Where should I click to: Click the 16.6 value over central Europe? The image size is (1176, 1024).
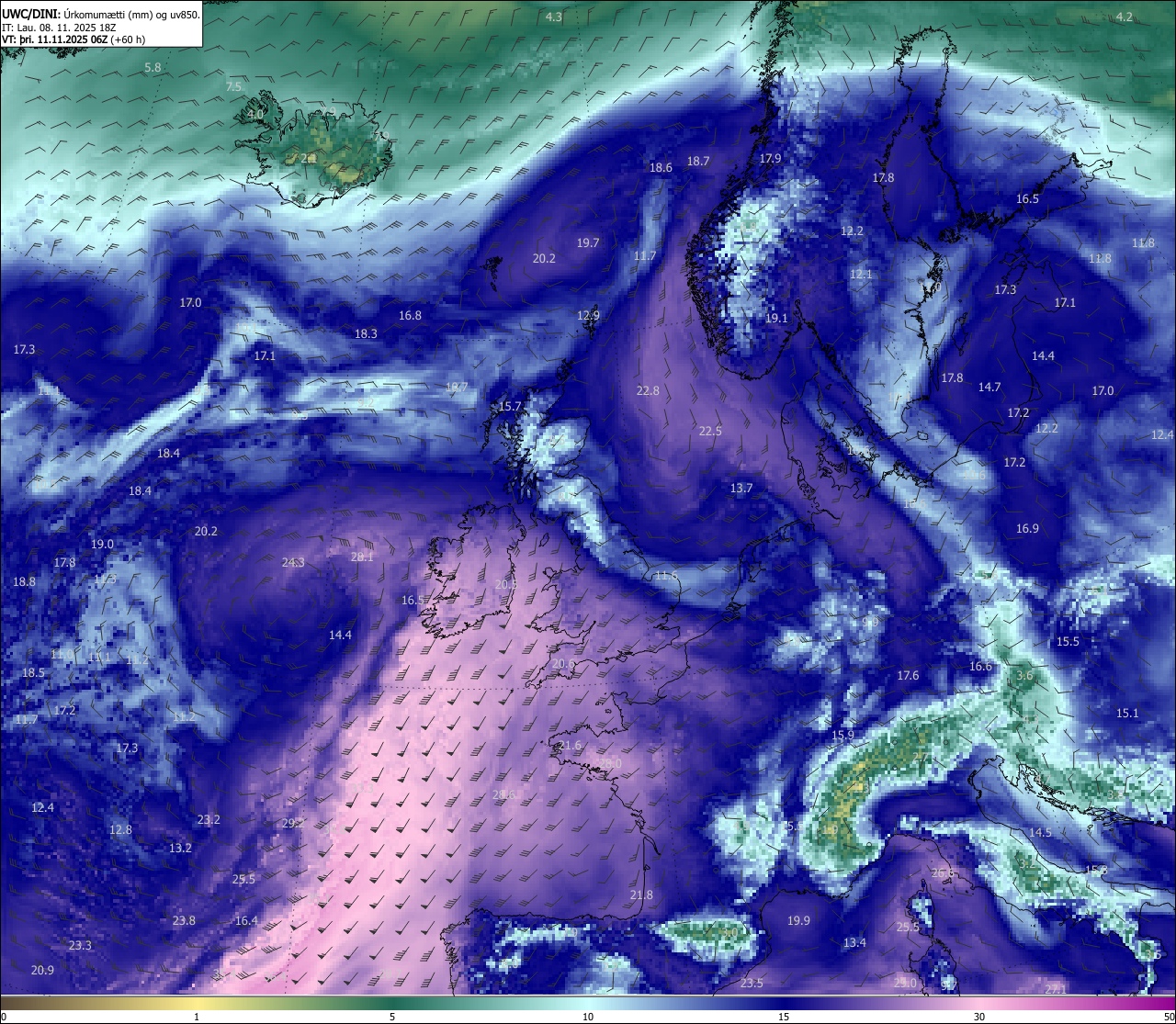pyautogui.click(x=980, y=667)
